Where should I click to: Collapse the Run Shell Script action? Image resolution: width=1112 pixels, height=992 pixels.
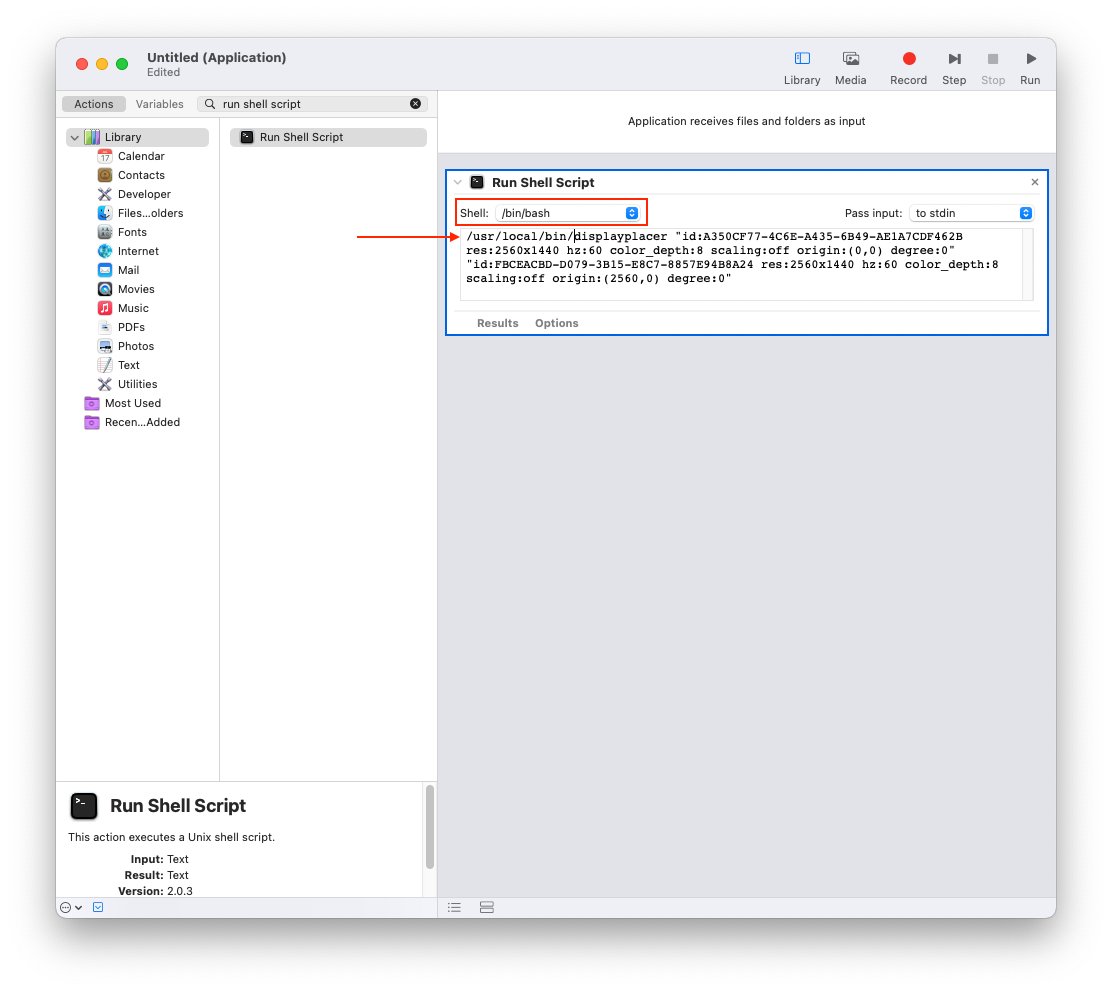[x=458, y=182]
